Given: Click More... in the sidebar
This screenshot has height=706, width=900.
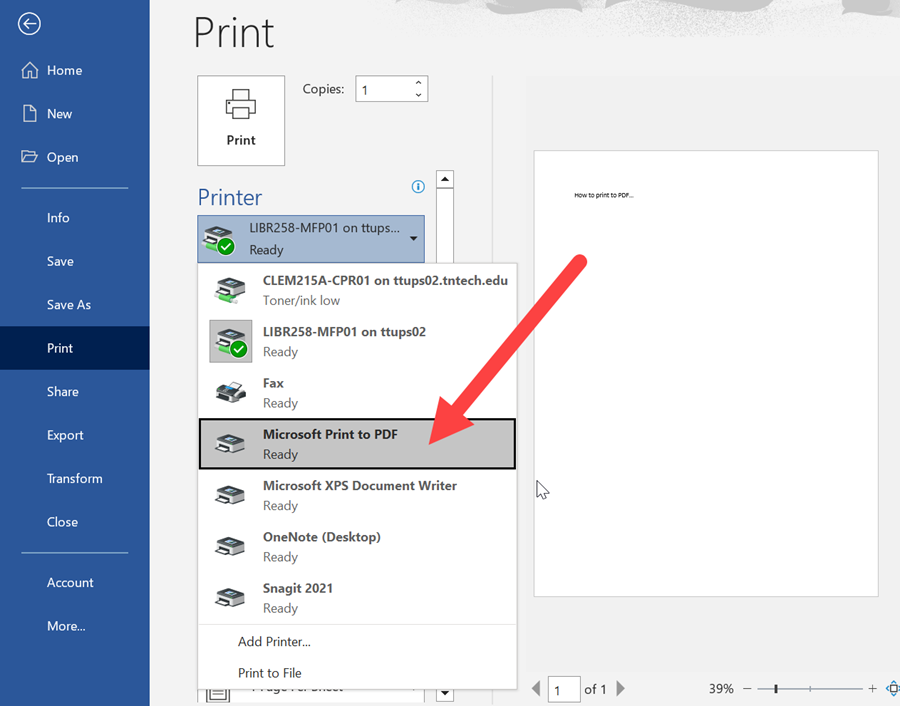Looking at the screenshot, I should (x=75, y=626).
